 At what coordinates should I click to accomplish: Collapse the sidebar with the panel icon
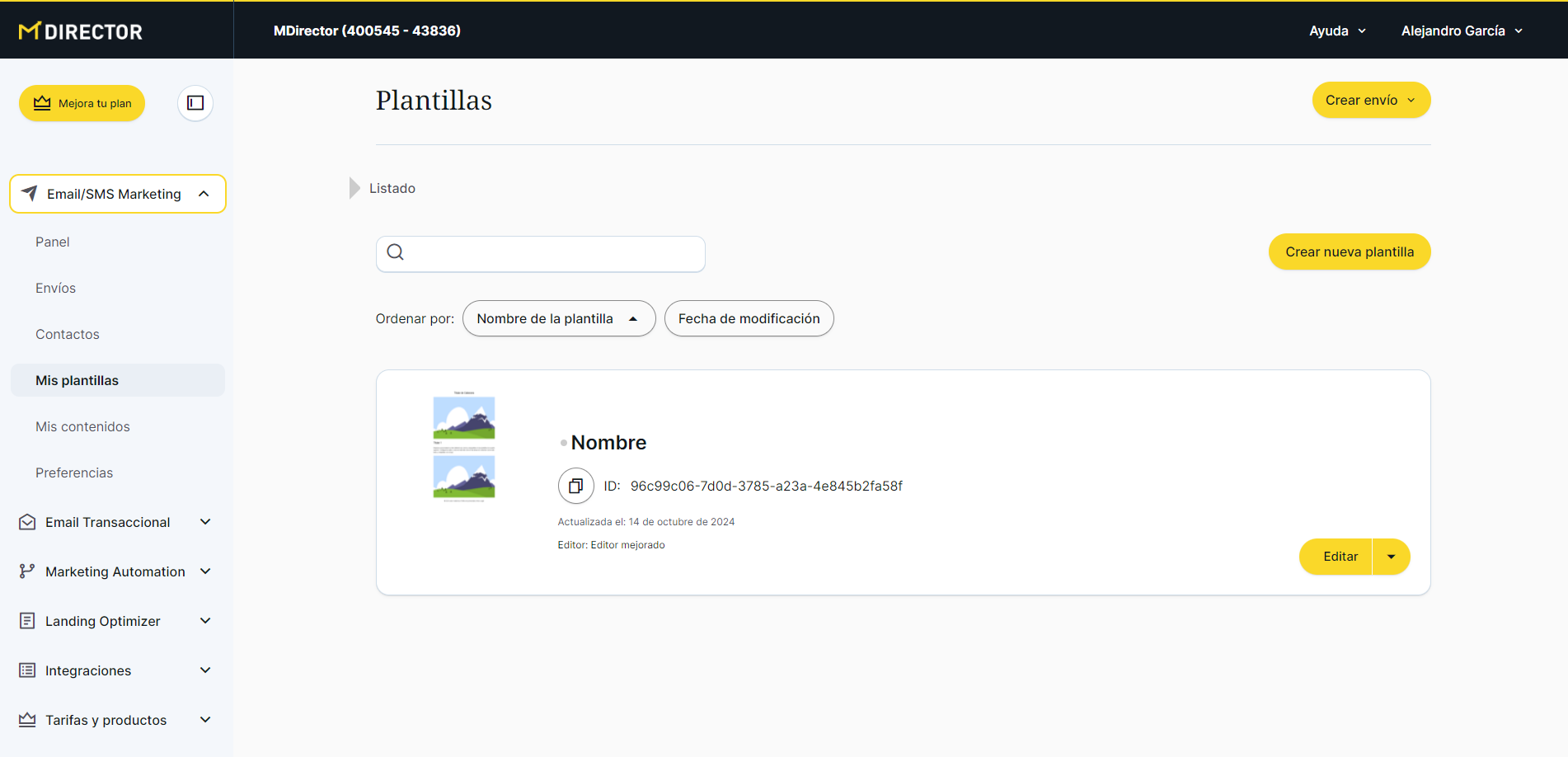tap(195, 103)
